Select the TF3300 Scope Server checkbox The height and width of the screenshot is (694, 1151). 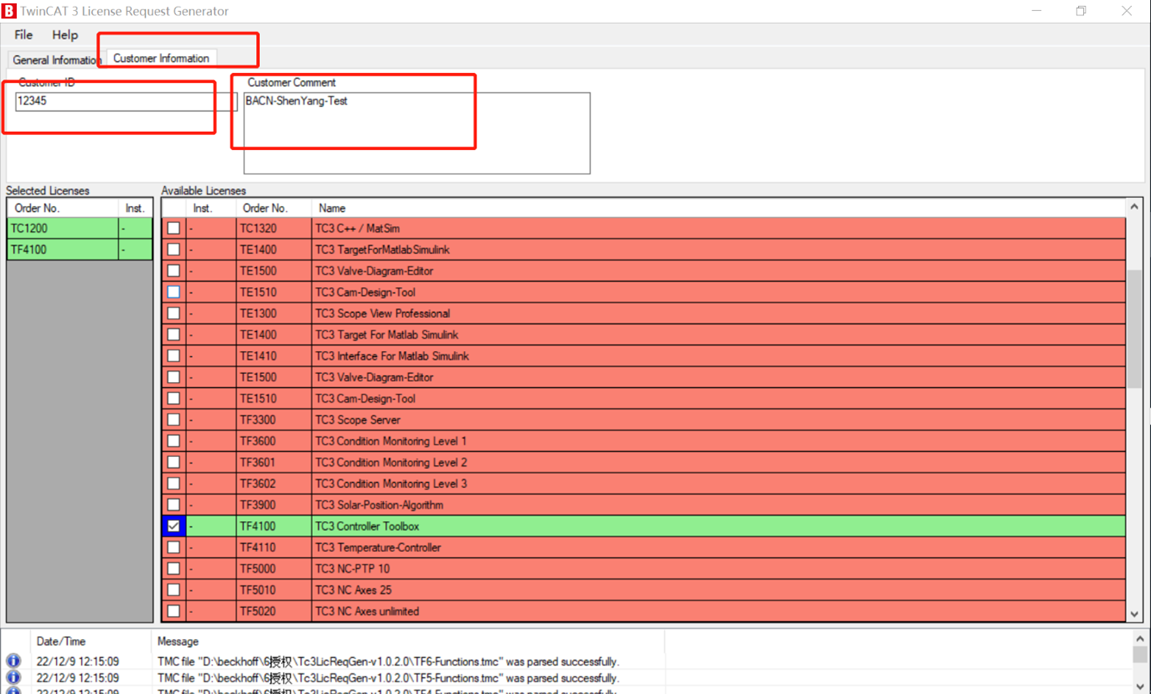(173, 419)
